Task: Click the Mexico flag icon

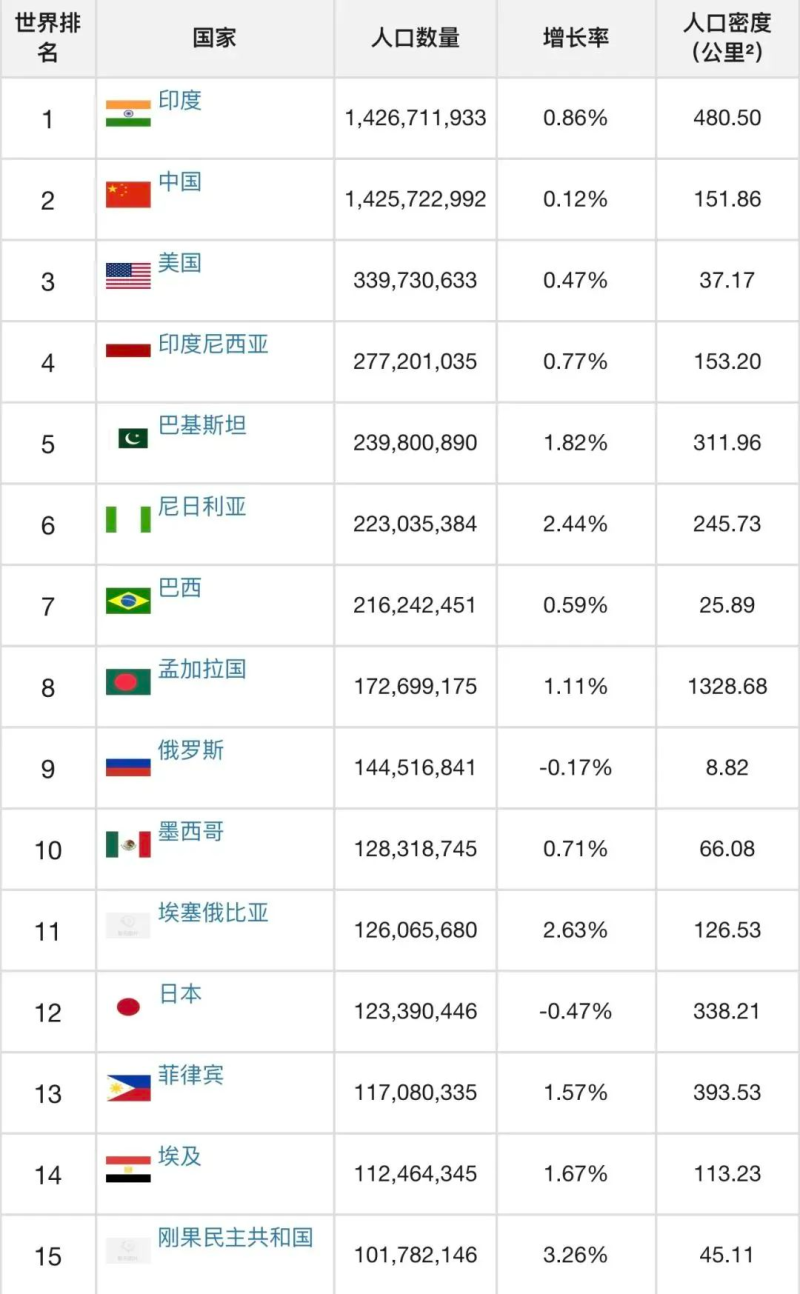Action: click(128, 844)
